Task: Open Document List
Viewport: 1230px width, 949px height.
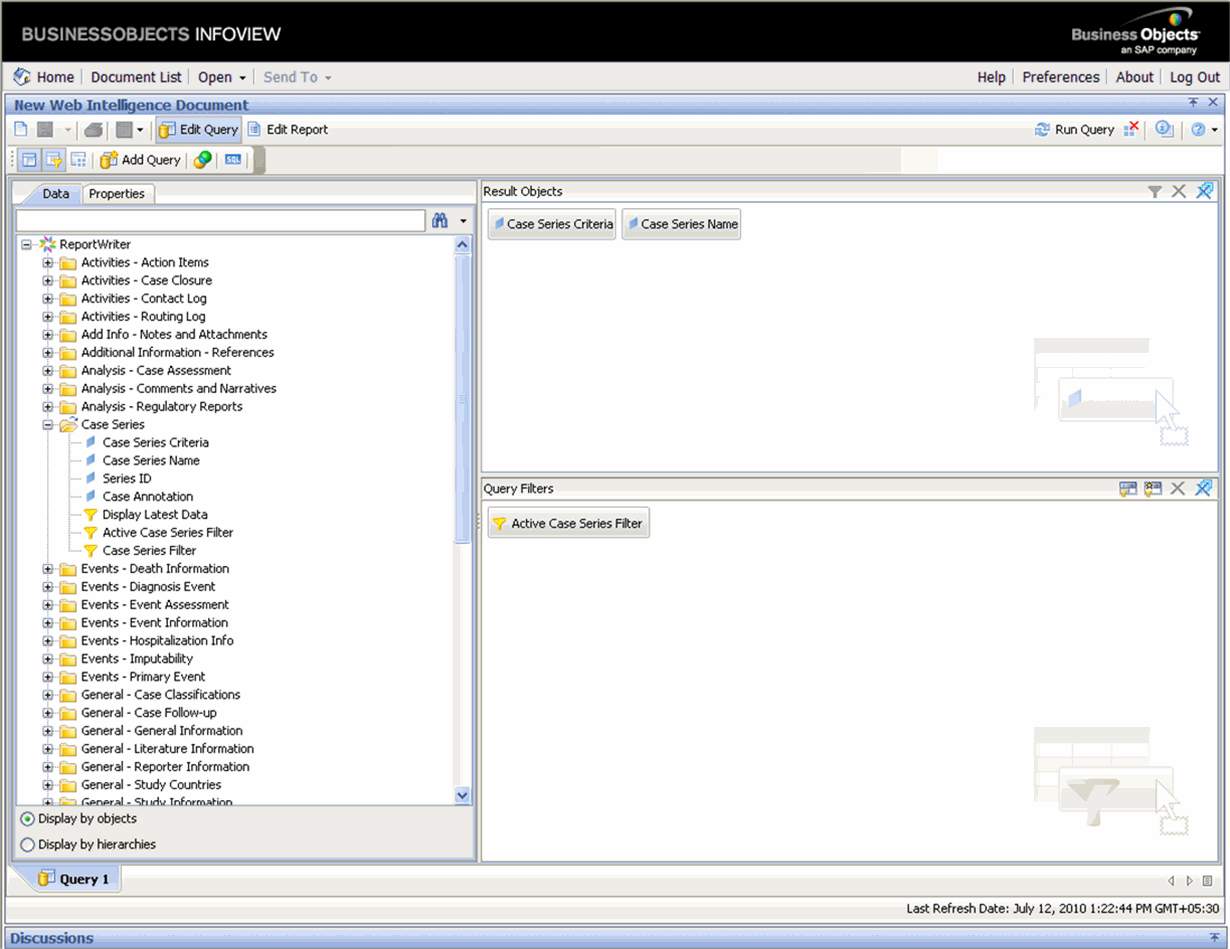Action: [136, 77]
